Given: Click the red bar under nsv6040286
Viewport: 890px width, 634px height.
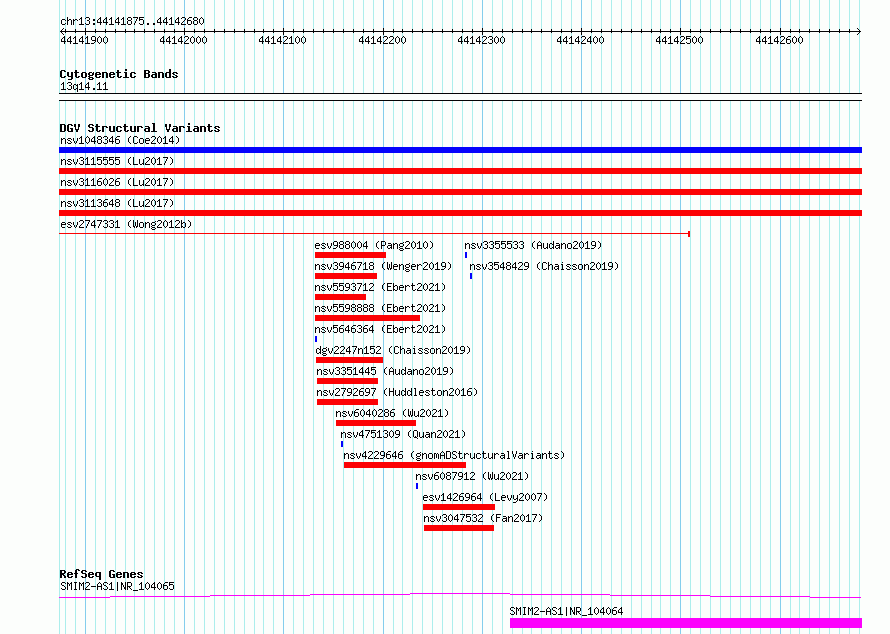Looking at the screenshot, I should pyautogui.click(x=376, y=423).
